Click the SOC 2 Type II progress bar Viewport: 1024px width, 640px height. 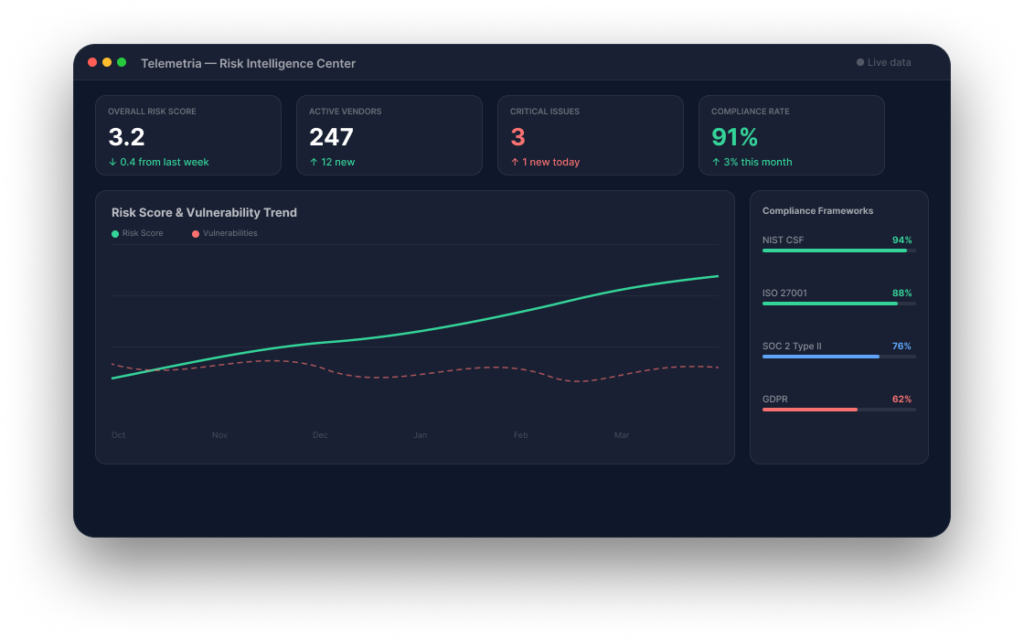pyautogui.click(x=838, y=357)
